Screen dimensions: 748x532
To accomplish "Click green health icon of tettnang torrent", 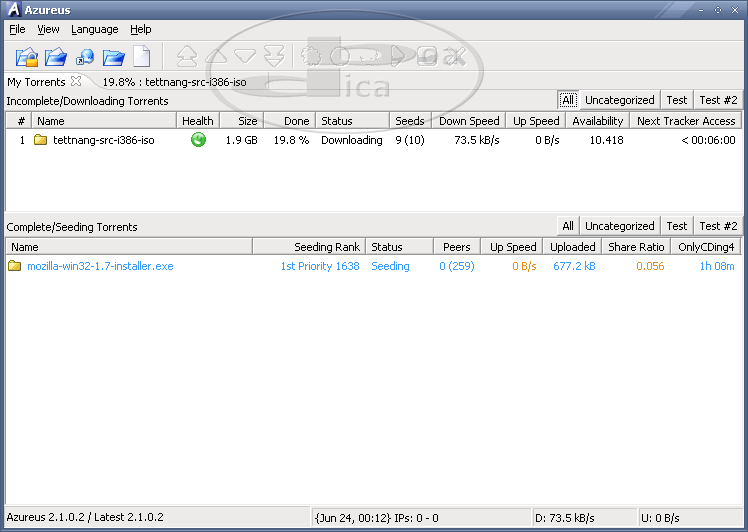I will [x=198, y=140].
